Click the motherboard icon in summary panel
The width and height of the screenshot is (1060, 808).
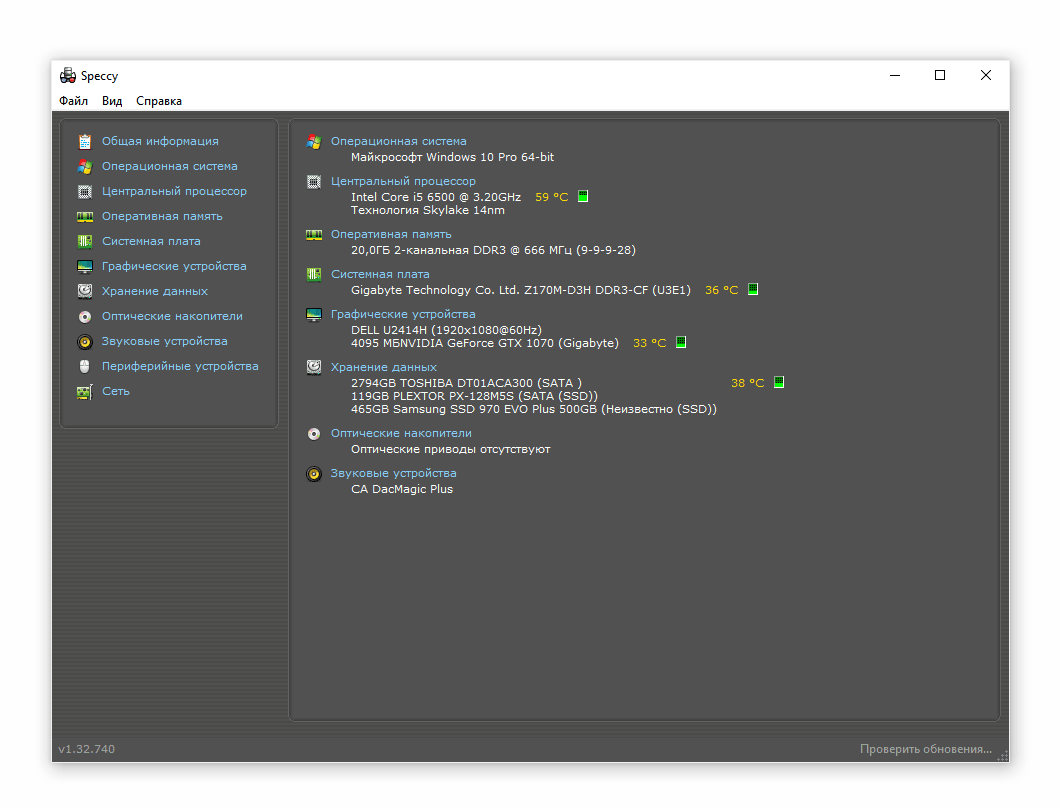click(x=314, y=274)
